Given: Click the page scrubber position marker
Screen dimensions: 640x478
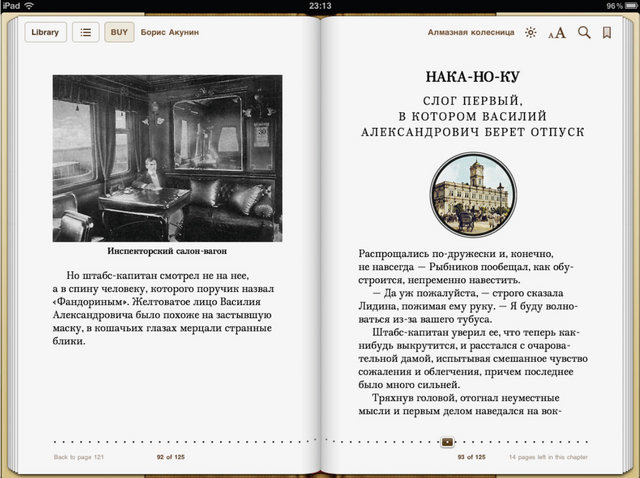Looking at the screenshot, I should click(447, 441).
